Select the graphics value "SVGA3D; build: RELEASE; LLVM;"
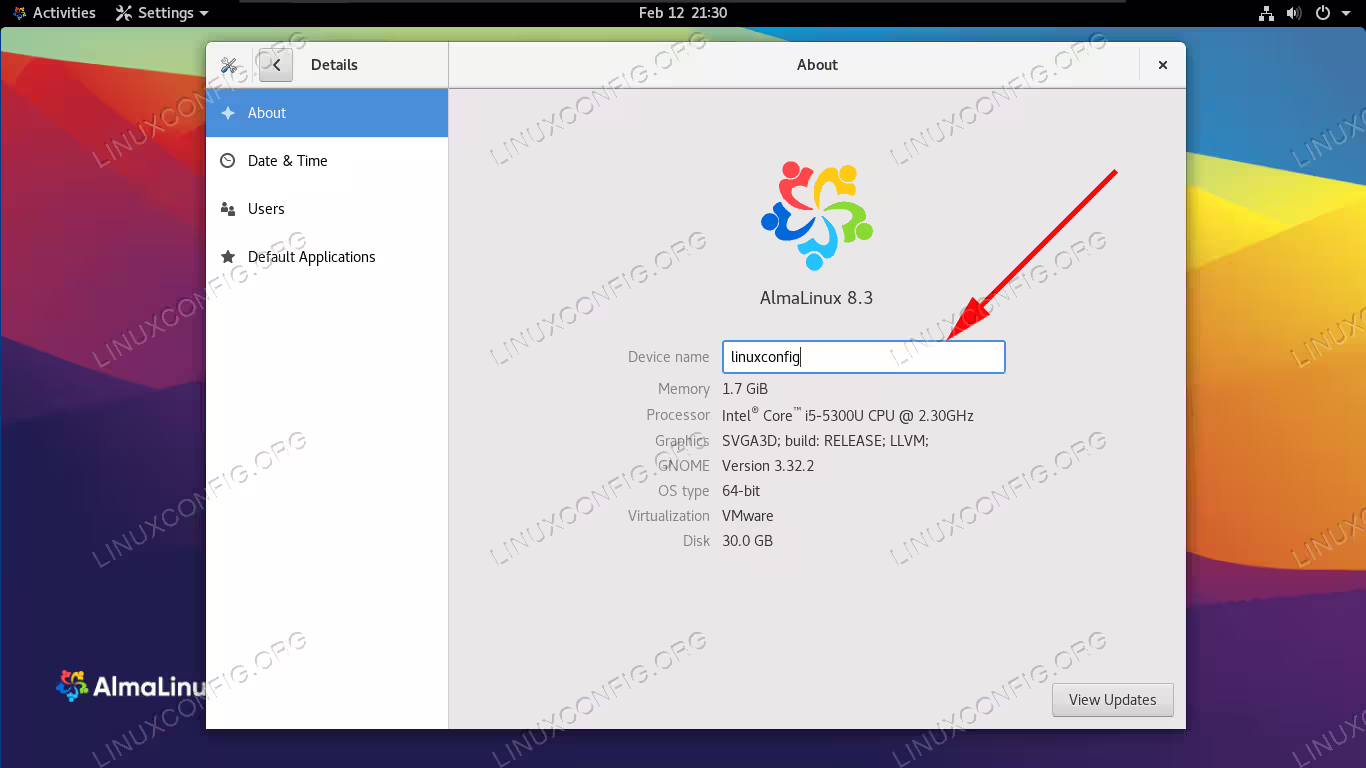The height and width of the screenshot is (768, 1366). click(x=826, y=441)
